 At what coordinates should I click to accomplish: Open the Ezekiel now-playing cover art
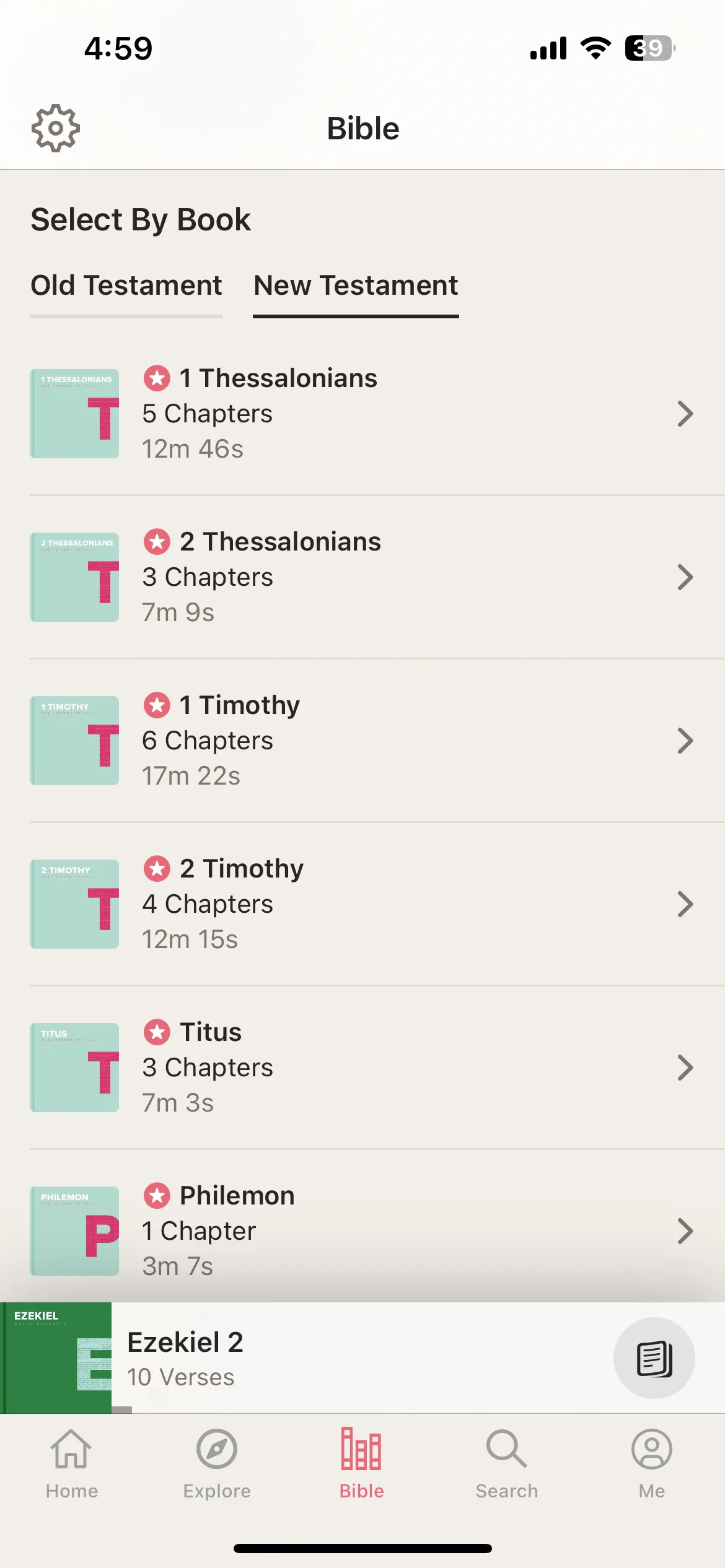coord(56,1357)
